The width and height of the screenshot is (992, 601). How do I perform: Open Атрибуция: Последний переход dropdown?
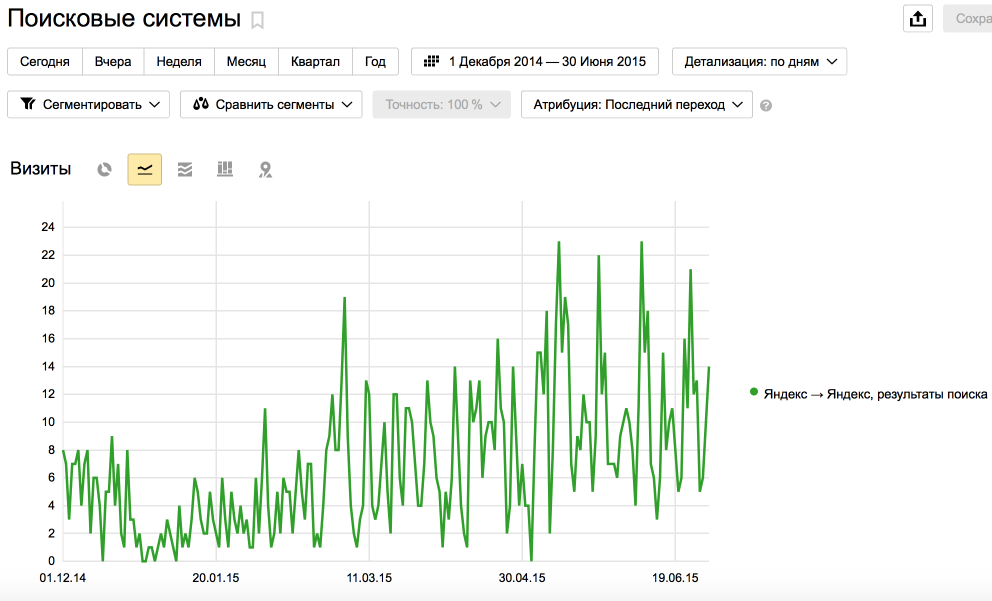(x=636, y=105)
